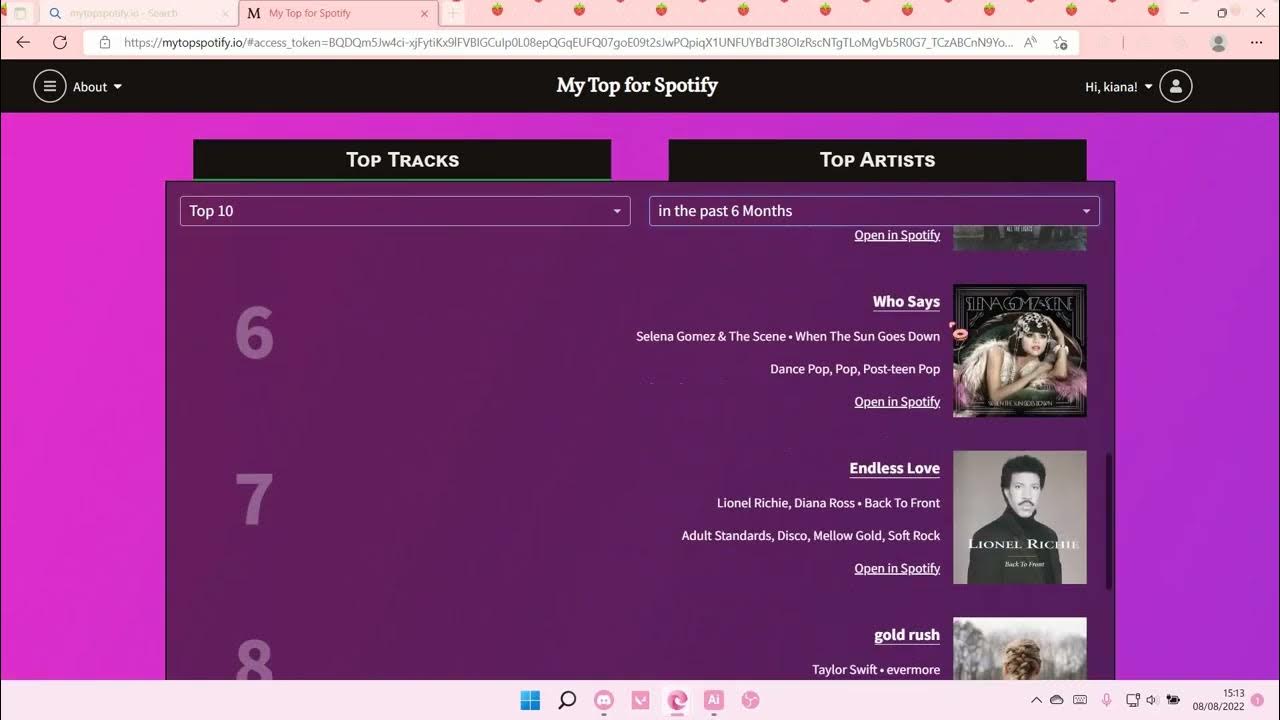Click the Taylor Swift evermore album cover

1019,649
